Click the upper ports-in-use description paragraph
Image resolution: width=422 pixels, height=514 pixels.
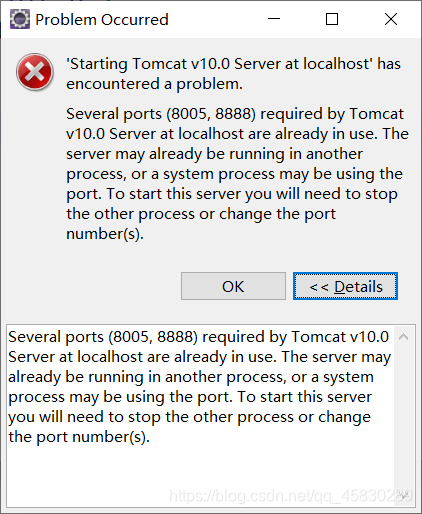point(237,174)
